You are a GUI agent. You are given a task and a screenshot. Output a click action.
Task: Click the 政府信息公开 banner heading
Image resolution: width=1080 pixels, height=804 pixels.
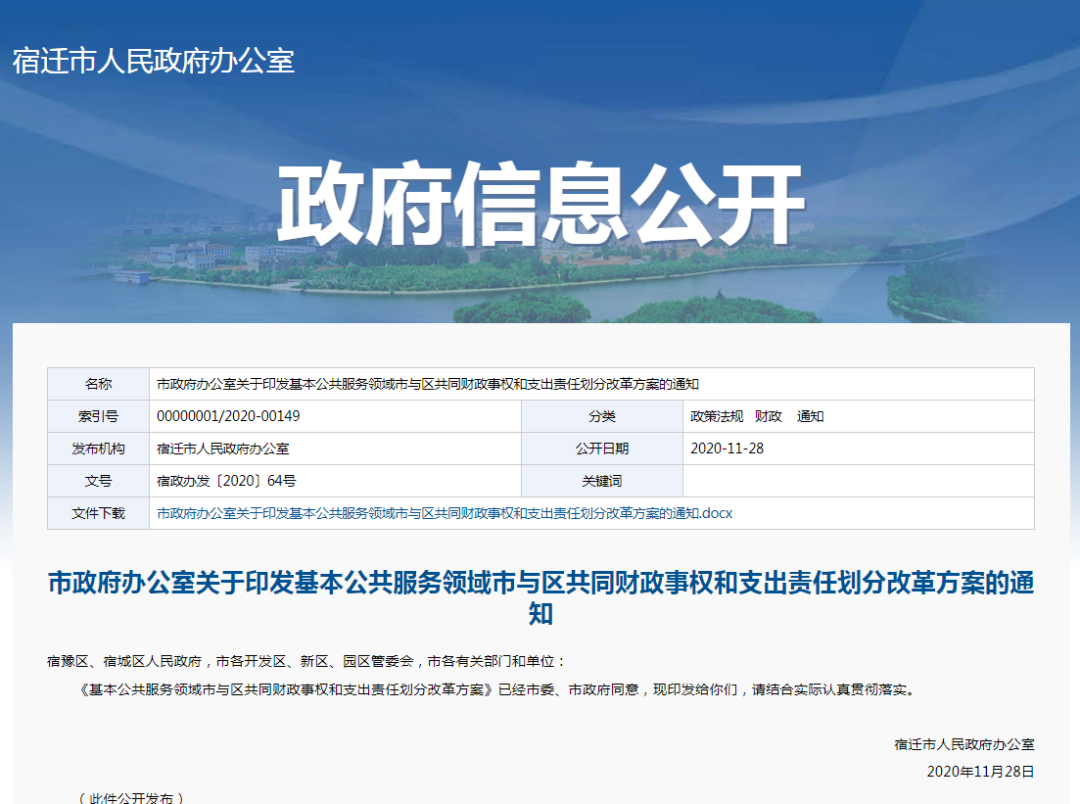[x=541, y=203]
